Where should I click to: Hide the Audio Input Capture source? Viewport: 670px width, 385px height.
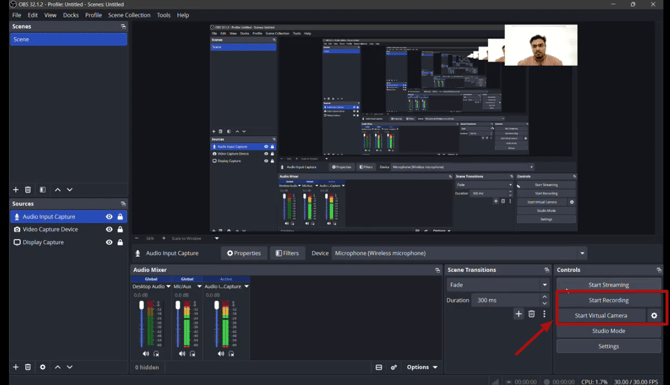109,217
